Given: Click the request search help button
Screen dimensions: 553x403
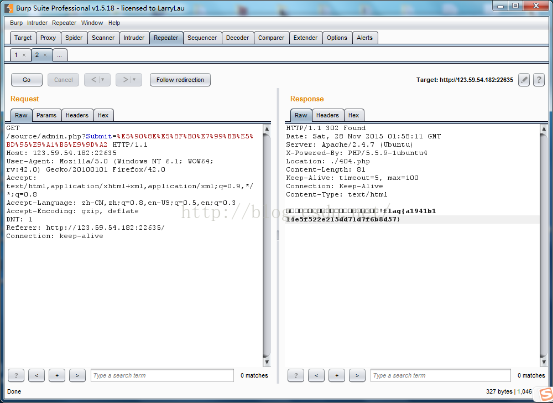Looking at the screenshot, I should tap(16, 375).
